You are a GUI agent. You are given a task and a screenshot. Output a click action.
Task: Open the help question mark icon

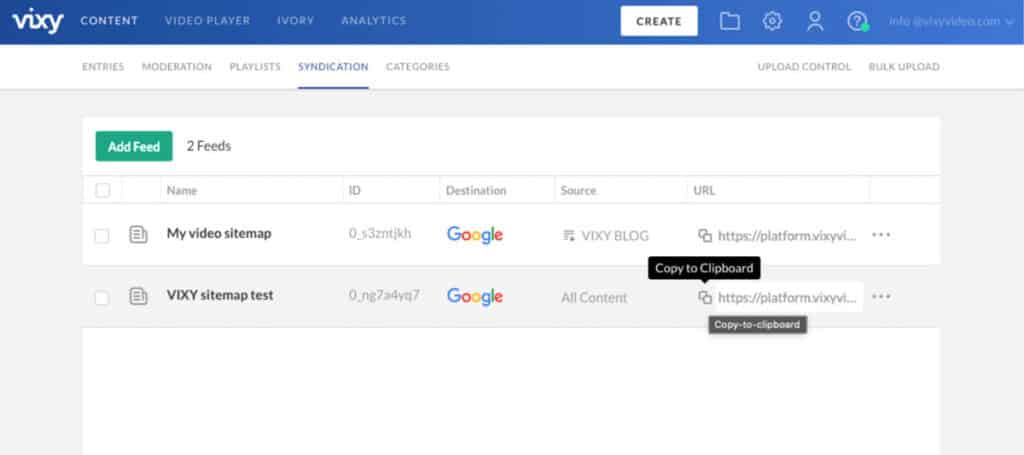click(857, 21)
